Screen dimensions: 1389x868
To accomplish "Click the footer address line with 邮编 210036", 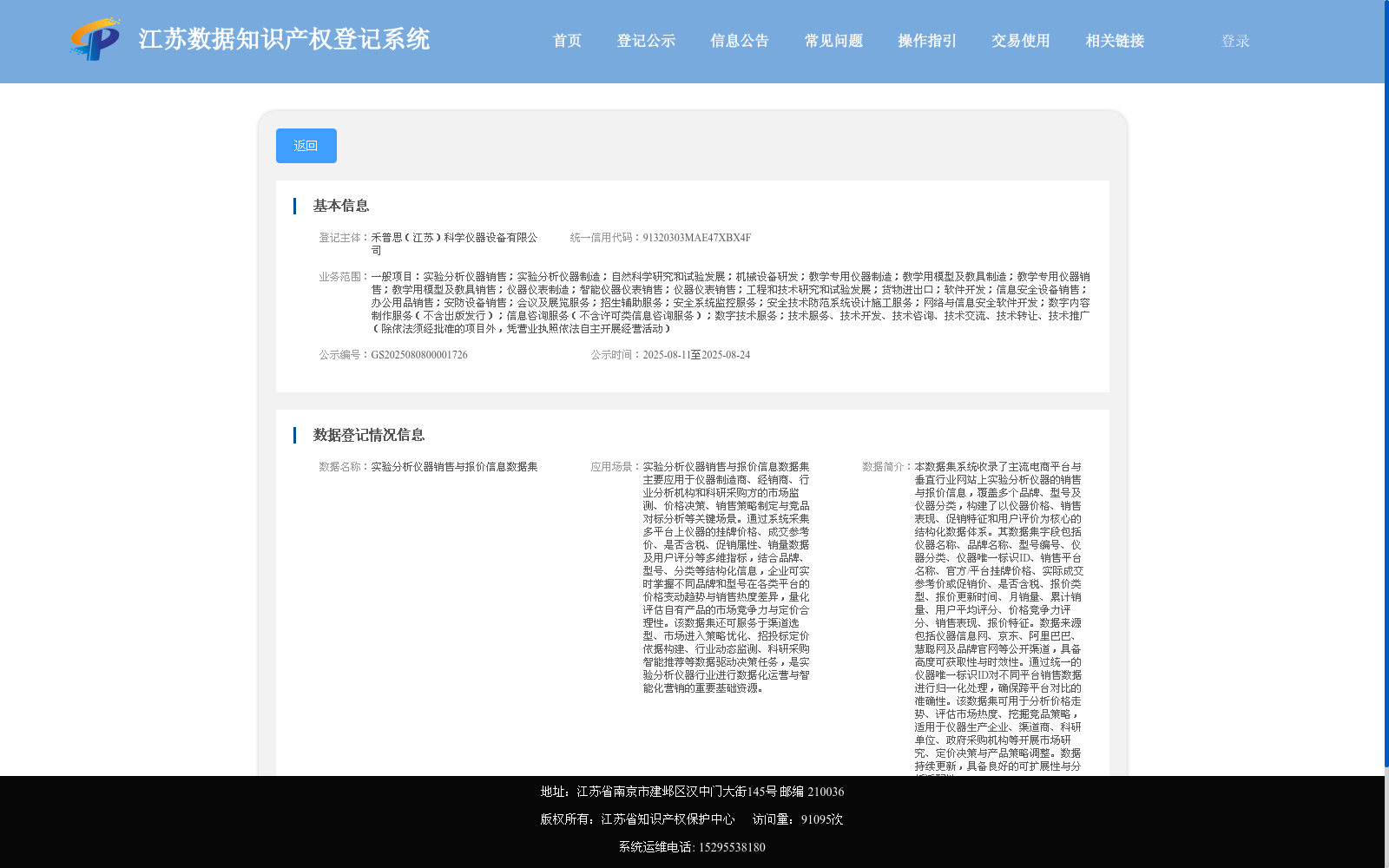I will (692, 792).
